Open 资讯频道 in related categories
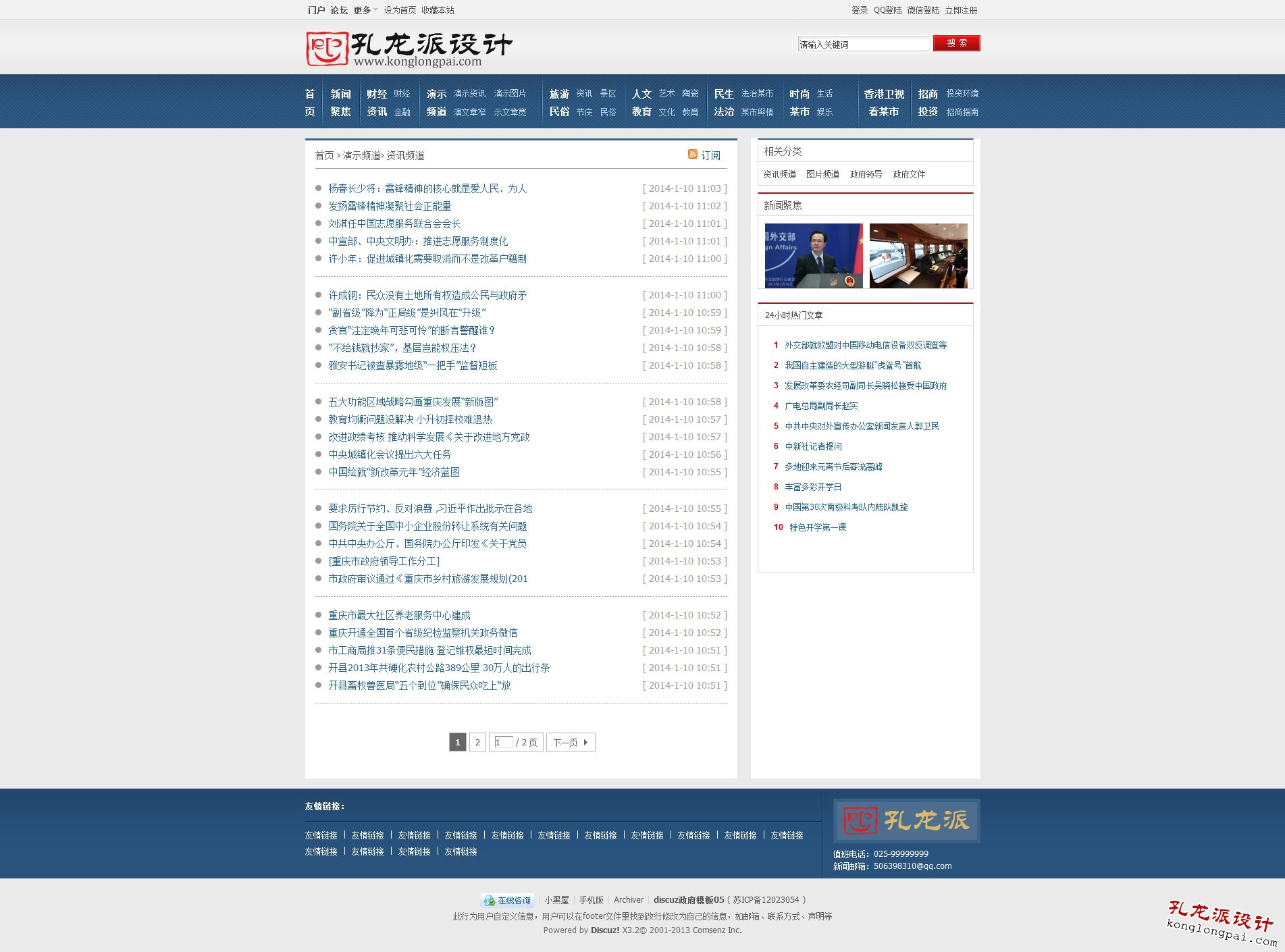The width and height of the screenshot is (1285, 952). coord(779,174)
